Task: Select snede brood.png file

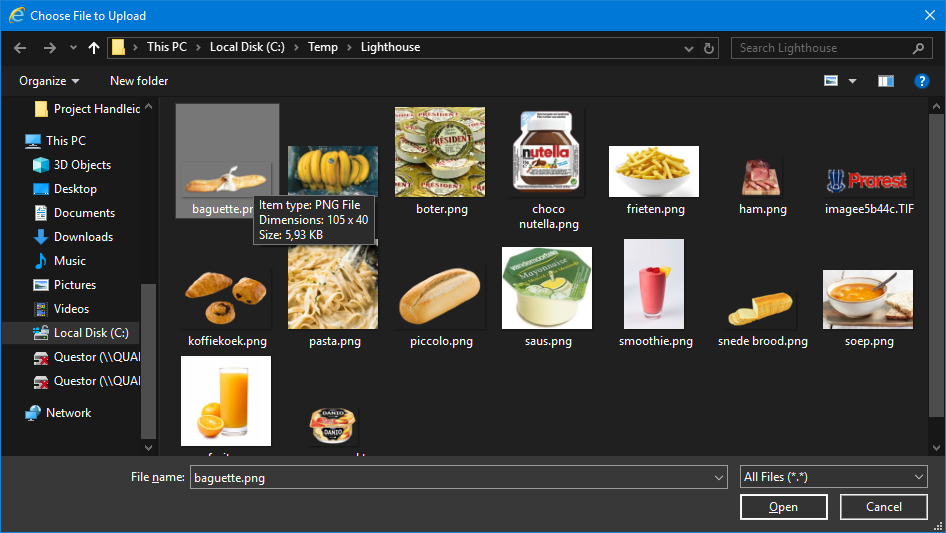Action: click(x=762, y=317)
